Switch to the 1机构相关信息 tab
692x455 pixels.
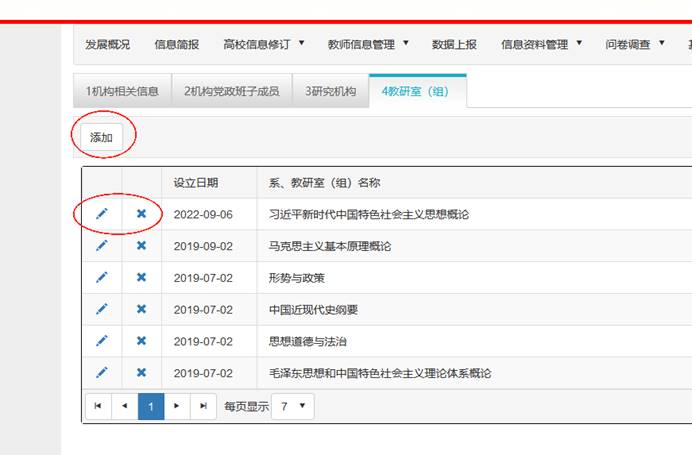pos(122,91)
